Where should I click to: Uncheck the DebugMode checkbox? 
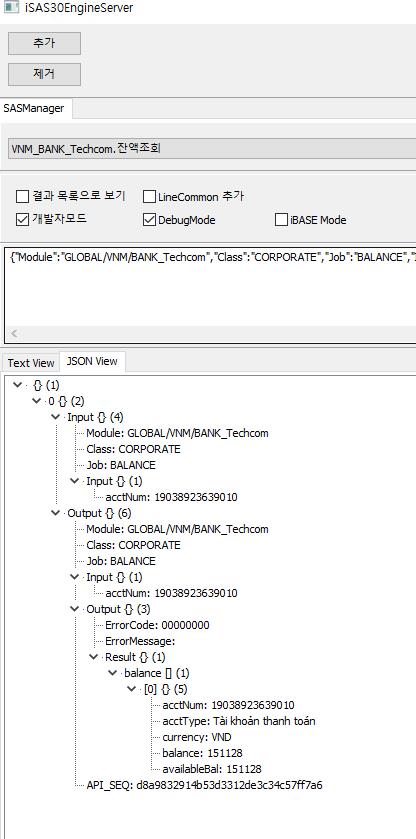click(x=149, y=220)
